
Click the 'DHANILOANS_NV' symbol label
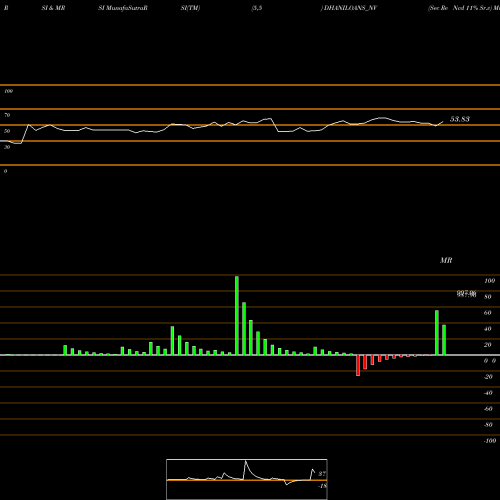click(350, 8)
